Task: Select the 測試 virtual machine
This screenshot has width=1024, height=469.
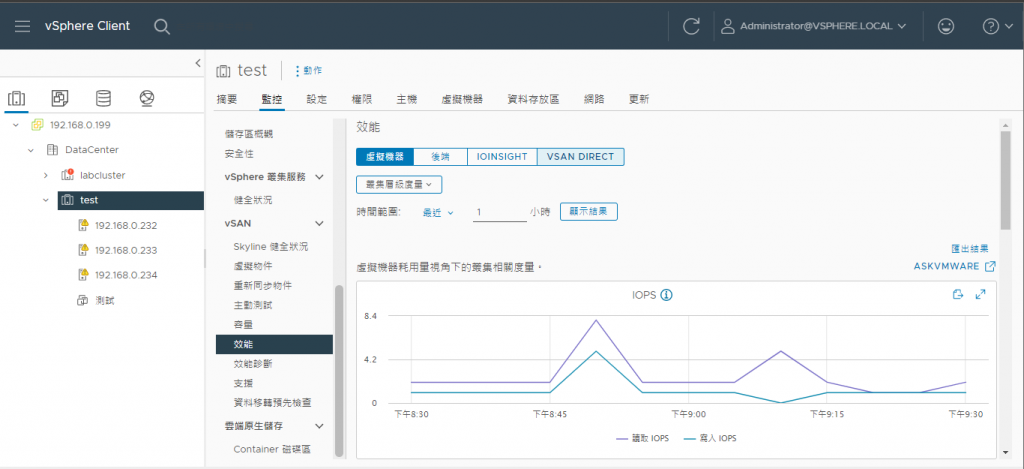Action: click(x=105, y=300)
